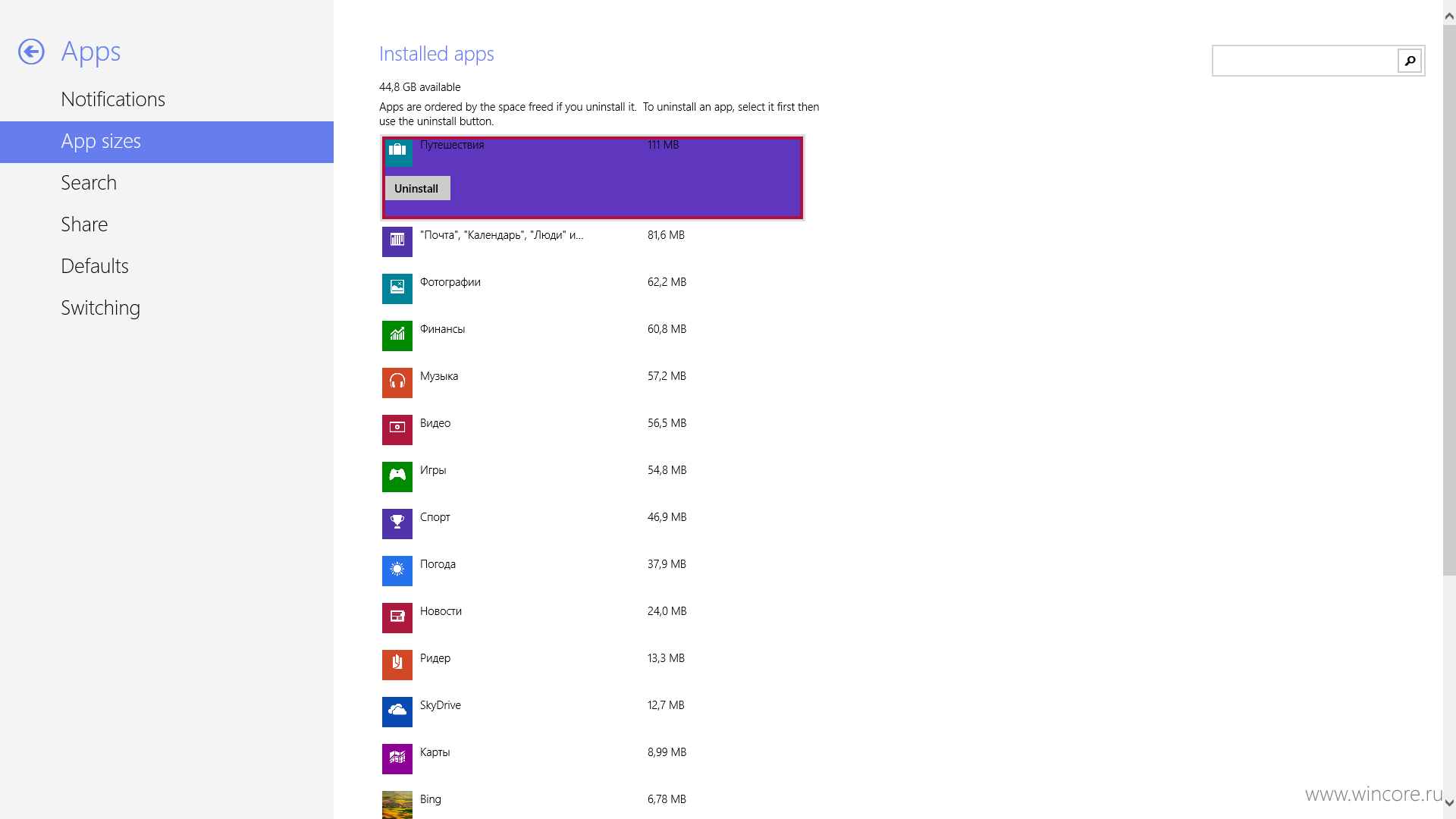Viewport: 1456px width, 819px height.
Task: Select the Видео row text
Action: pos(435,423)
